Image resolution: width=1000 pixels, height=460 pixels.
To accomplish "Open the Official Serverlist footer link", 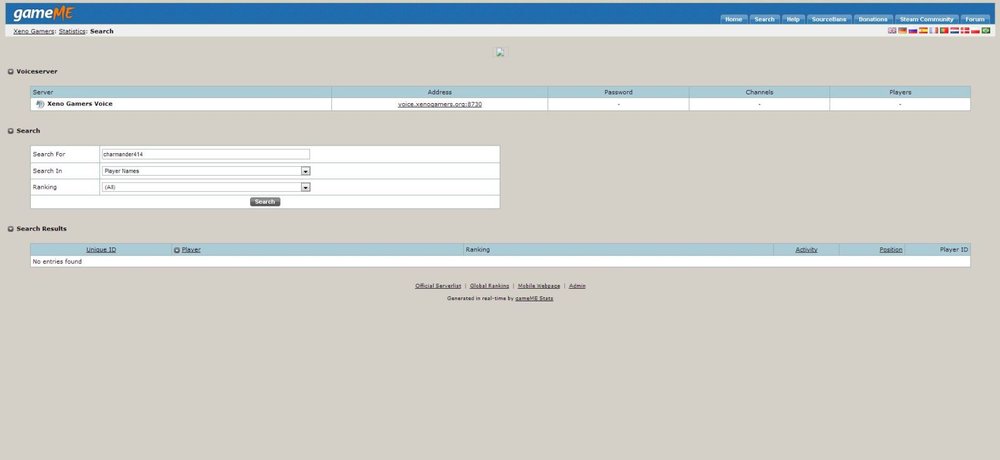I will [x=438, y=286].
